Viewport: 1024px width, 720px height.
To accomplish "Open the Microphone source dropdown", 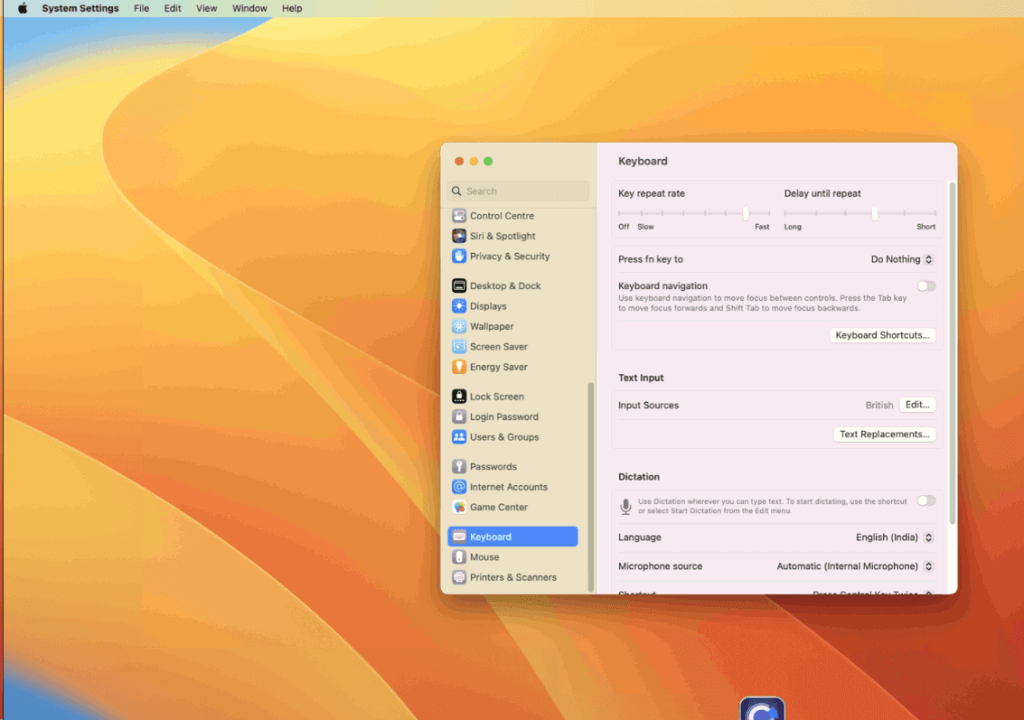I will point(855,566).
